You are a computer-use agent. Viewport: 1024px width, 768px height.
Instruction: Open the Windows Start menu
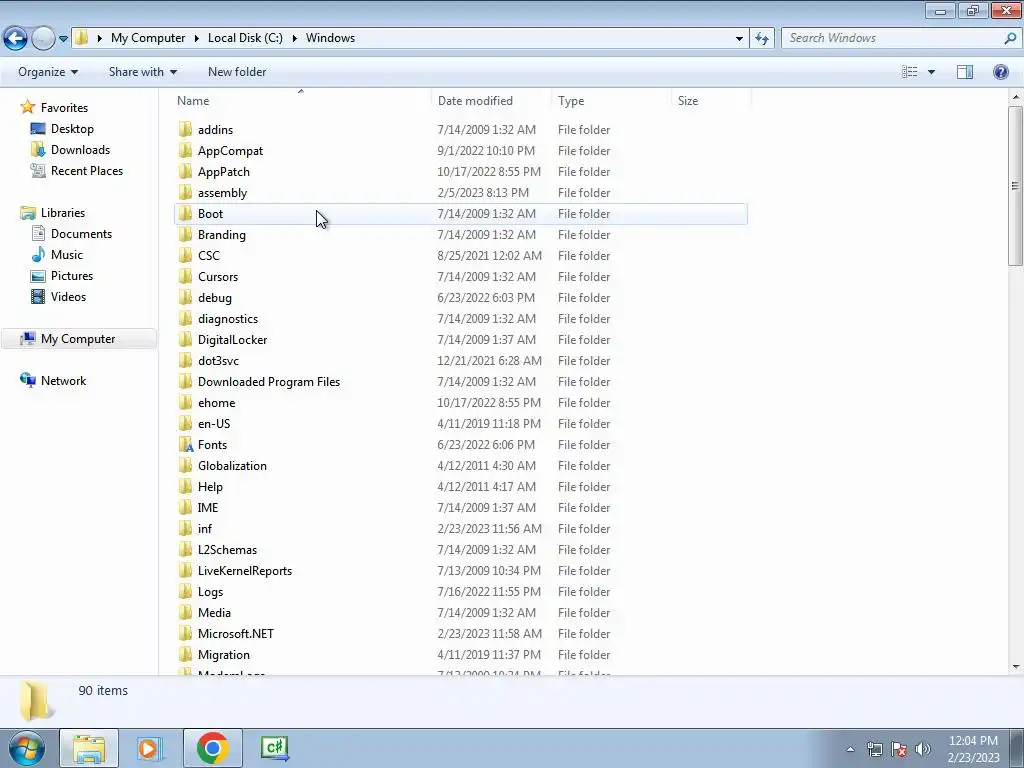coord(27,748)
